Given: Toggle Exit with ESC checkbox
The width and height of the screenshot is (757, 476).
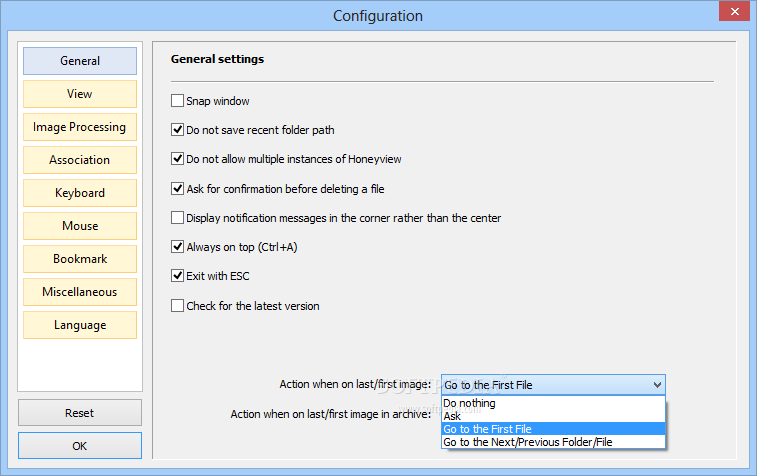Looking at the screenshot, I should pos(177,276).
